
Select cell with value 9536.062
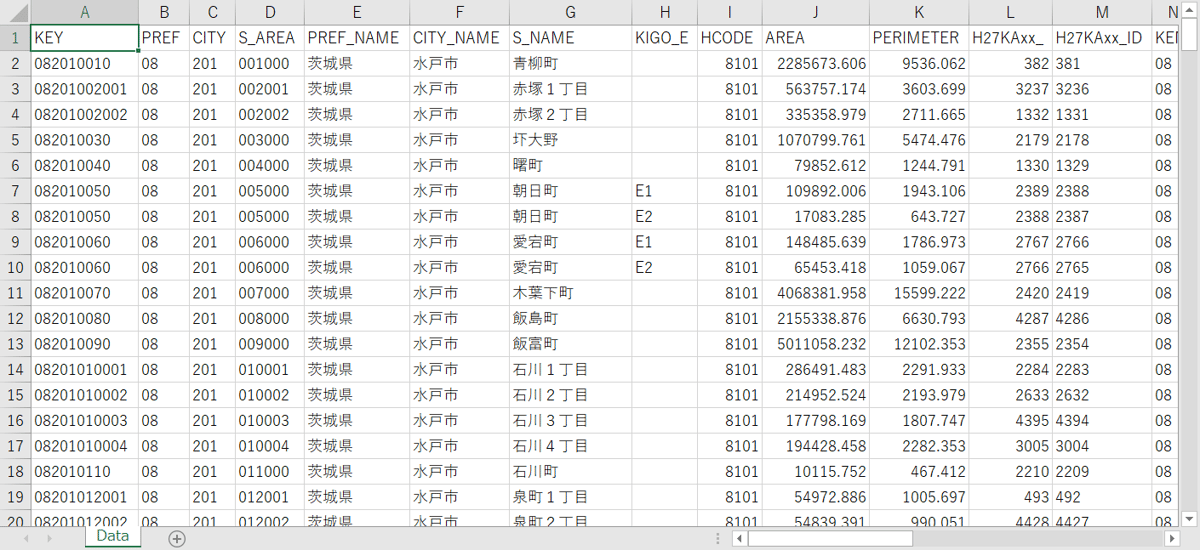(919, 64)
